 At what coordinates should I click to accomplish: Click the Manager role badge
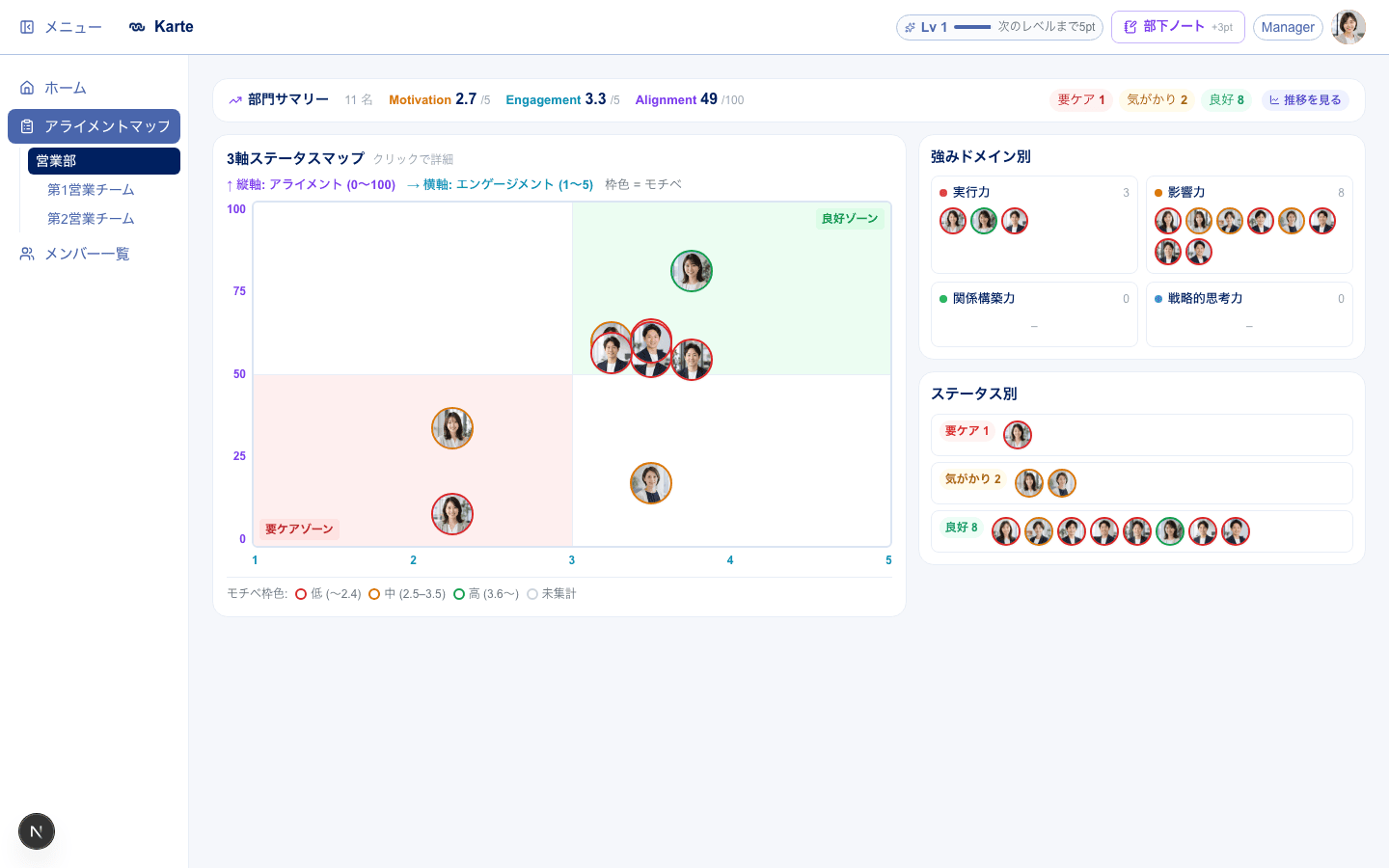(1288, 27)
